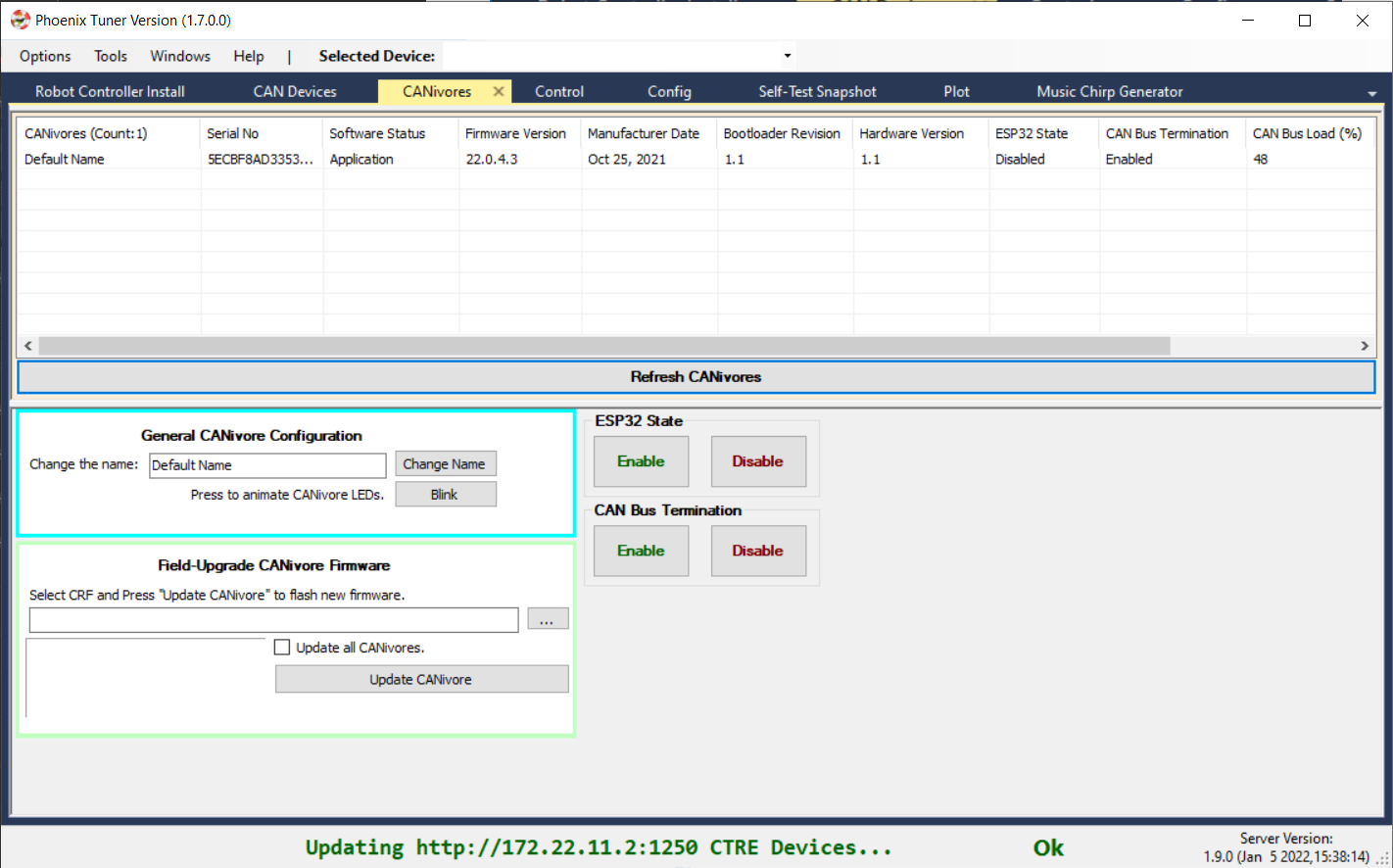
Task: Click the table scroll right arrow
Action: click(1365, 346)
